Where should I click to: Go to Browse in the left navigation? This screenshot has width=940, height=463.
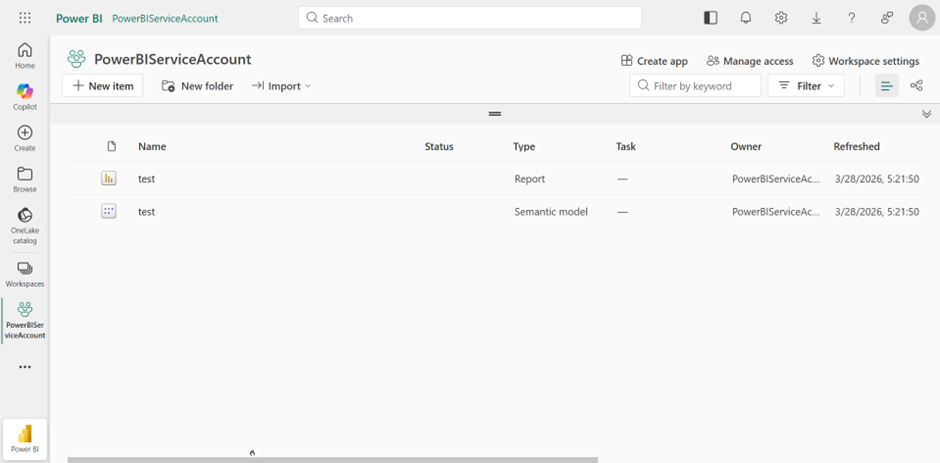pyautogui.click(x=25, y=180)
